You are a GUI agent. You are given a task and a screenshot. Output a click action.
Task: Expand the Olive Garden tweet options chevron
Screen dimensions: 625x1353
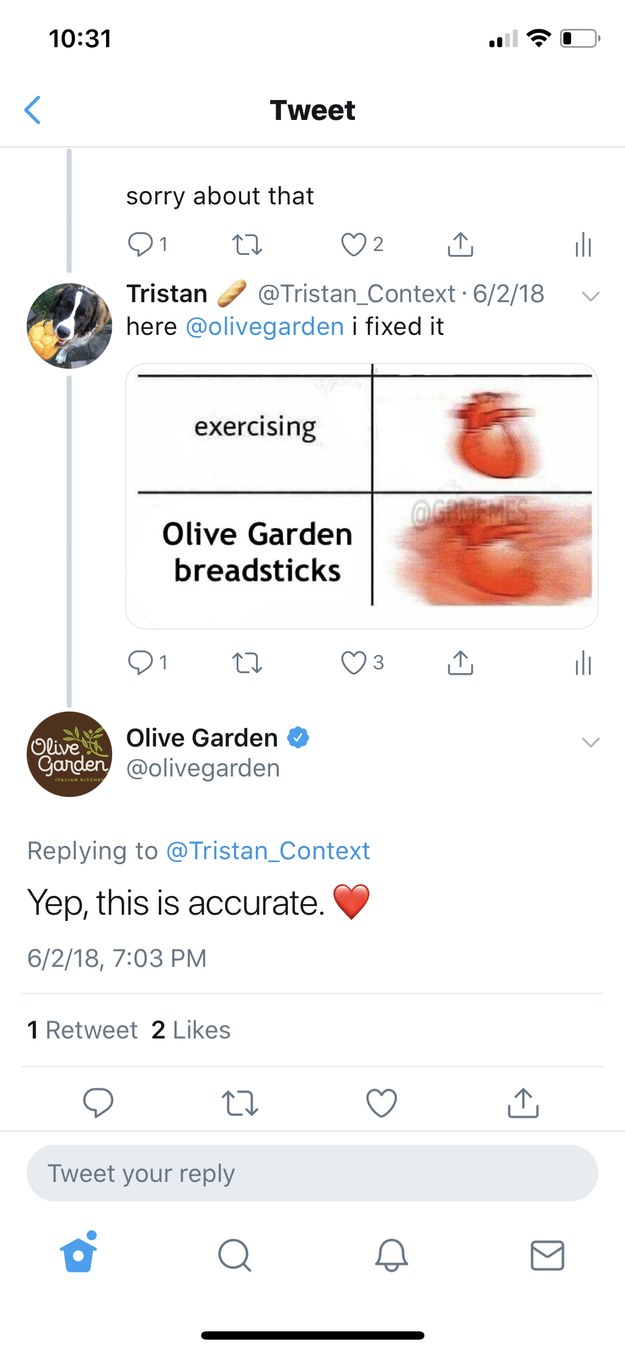(x=590, y=742)
